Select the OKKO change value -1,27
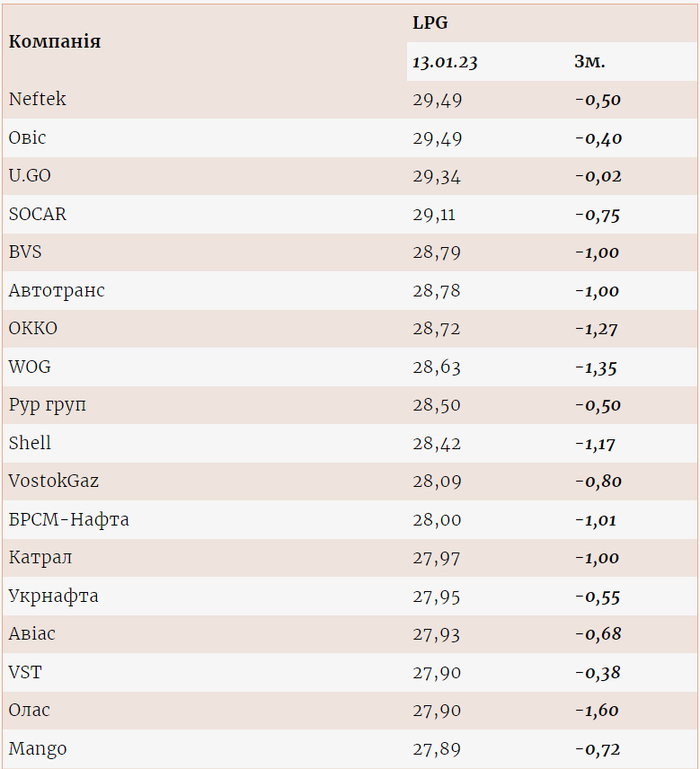The height and width of the screenshot is (769, 700). tap(597, 329)
